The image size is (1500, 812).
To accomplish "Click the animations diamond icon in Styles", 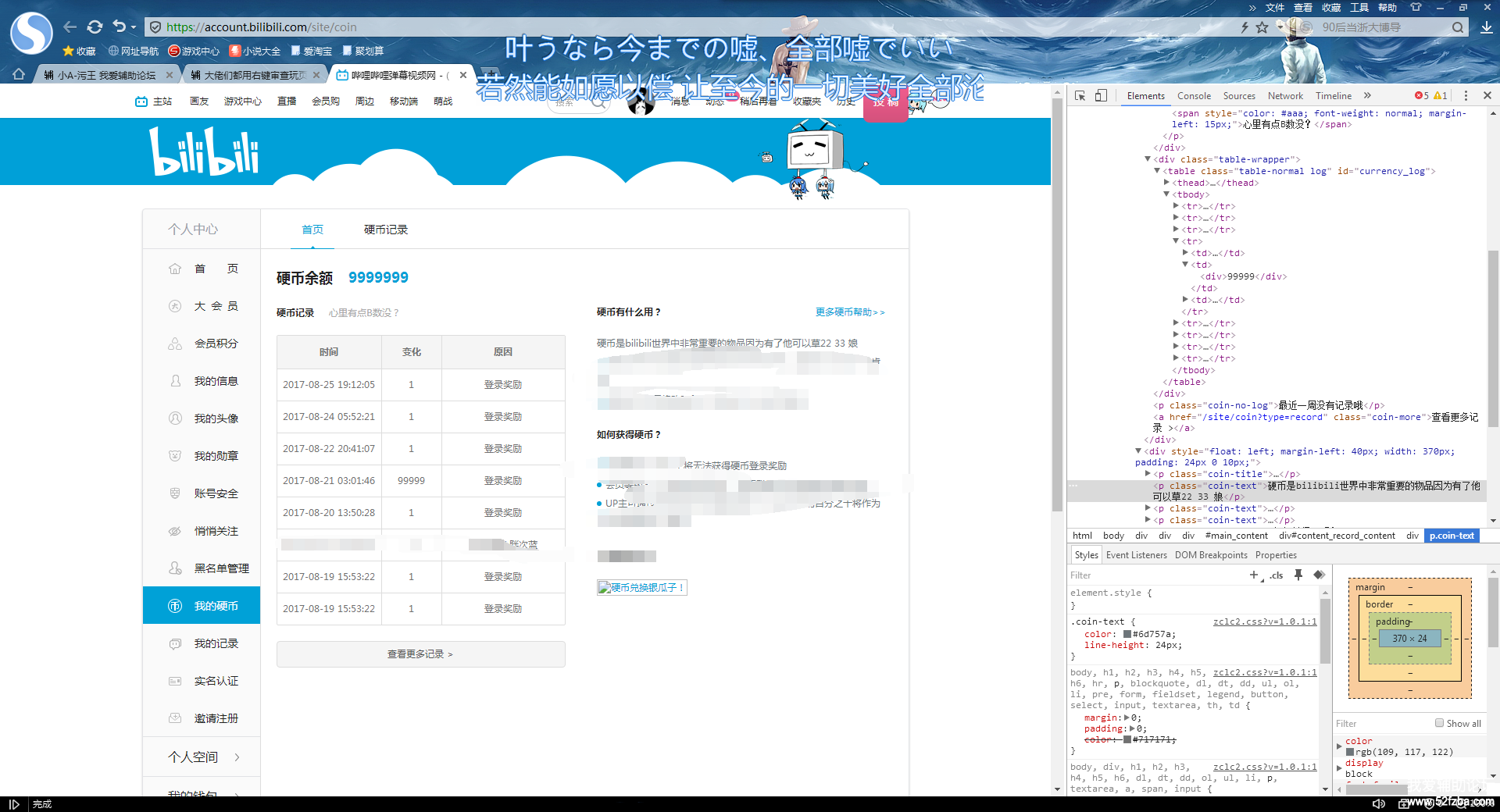I will coord(1319,575).
